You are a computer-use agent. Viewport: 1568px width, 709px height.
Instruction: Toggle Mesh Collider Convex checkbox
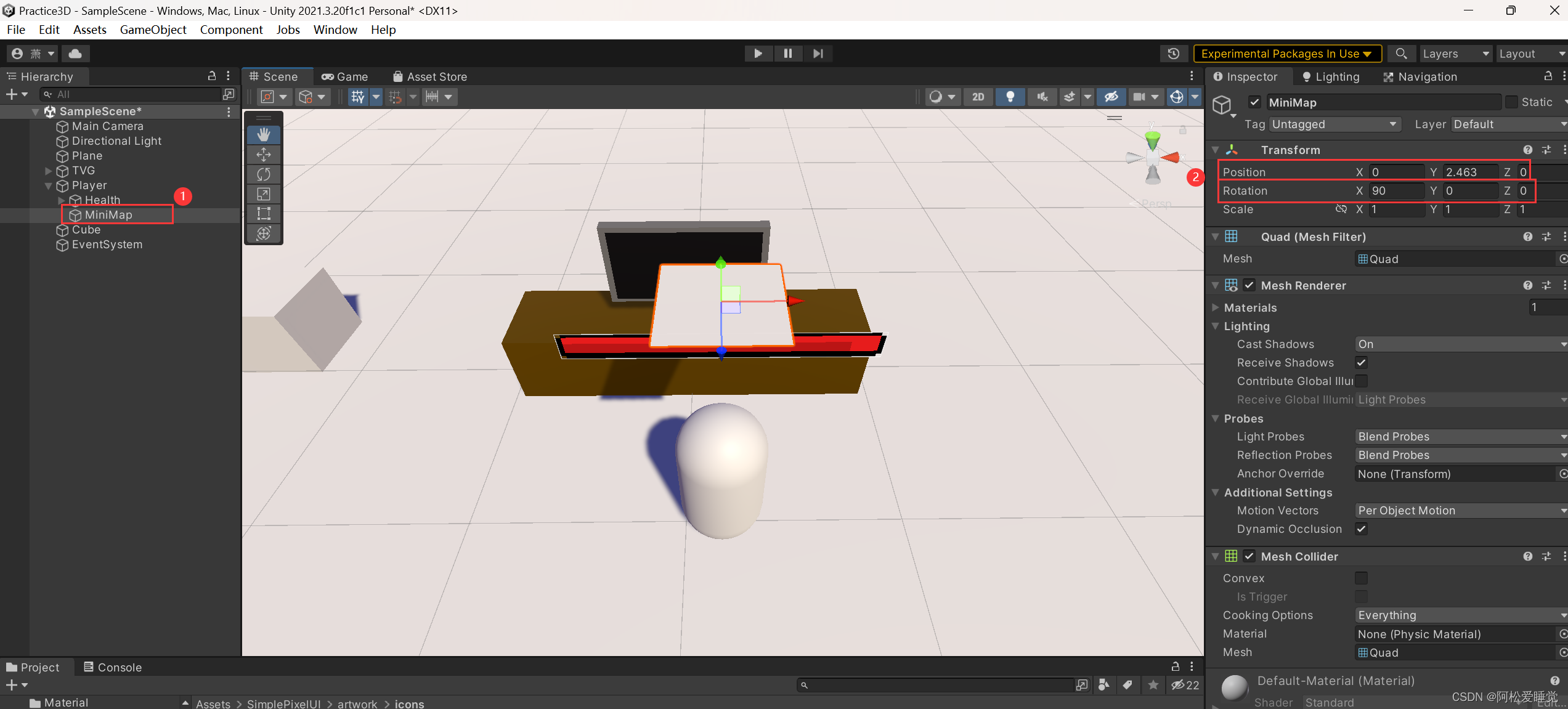[1360, 578]
